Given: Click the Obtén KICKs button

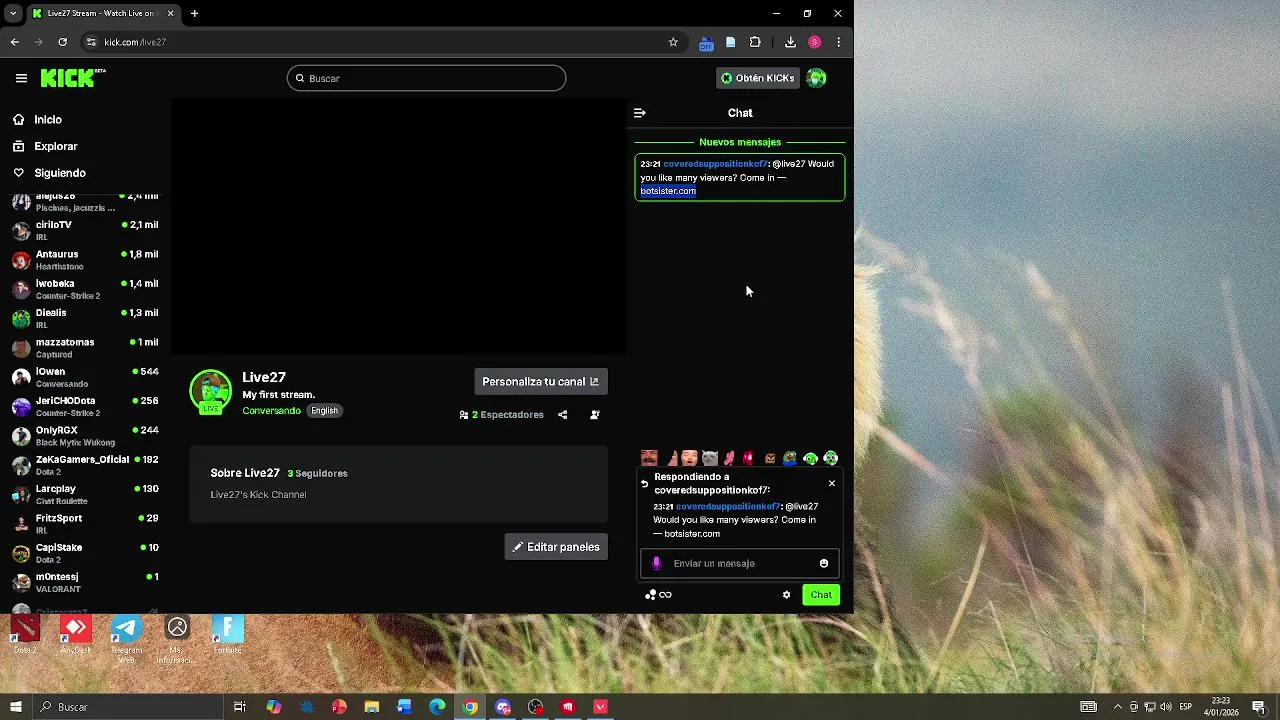Looking at the screenshot, I should click(x=758, y=78).
